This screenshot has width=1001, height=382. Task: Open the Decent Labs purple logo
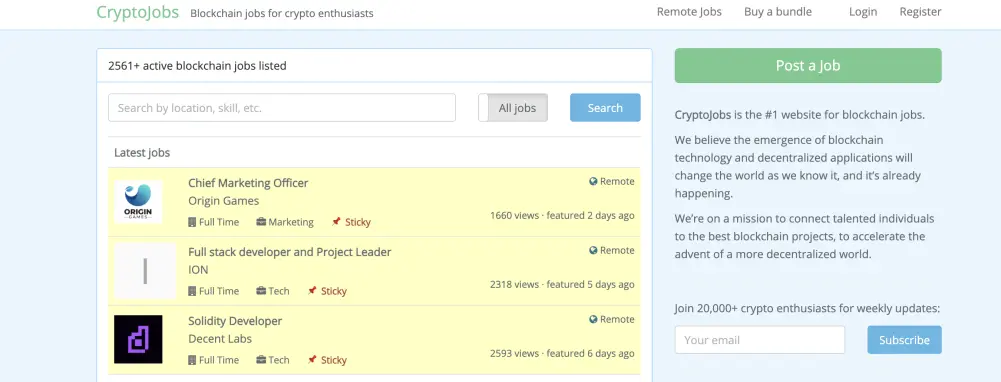tap(138, 339)
